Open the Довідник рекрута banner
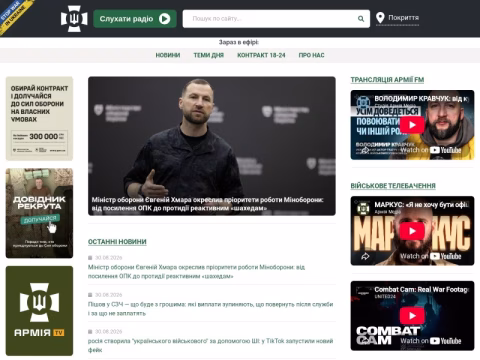 [x=39, y=213]
